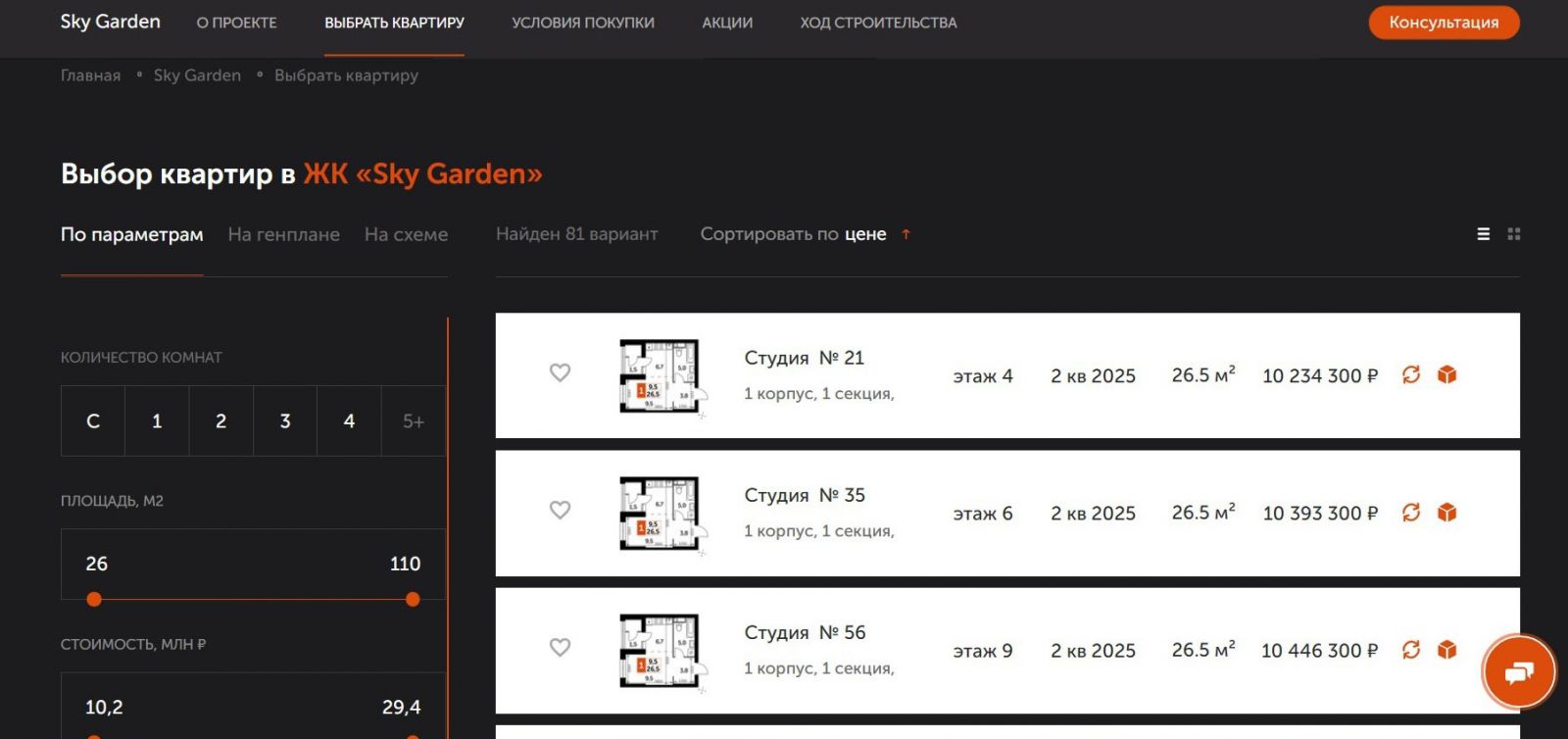The width and height of the screenshot is (1568, 739).
Task: Click minimum area slider handle
Action: pos(94,599)
